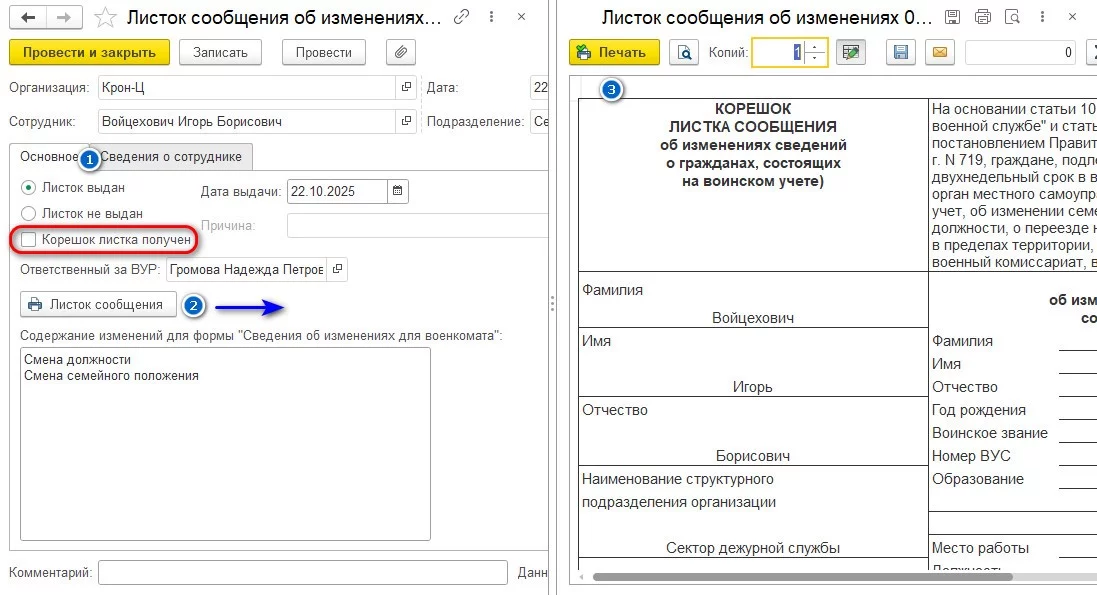Switch to the Сведения о сотруднике tab

pyautogui.click(x=171, y=157)
